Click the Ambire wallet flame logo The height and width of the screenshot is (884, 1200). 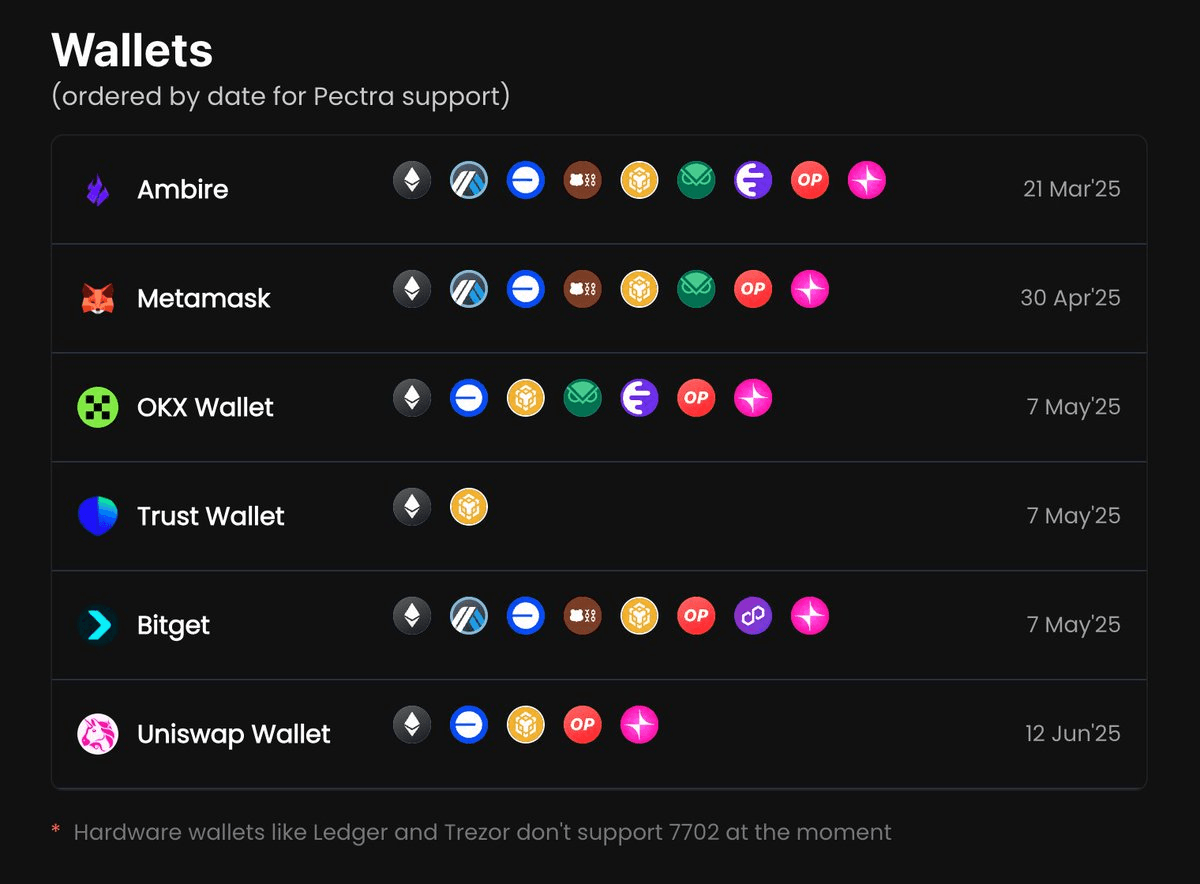(x=97, y=189)
